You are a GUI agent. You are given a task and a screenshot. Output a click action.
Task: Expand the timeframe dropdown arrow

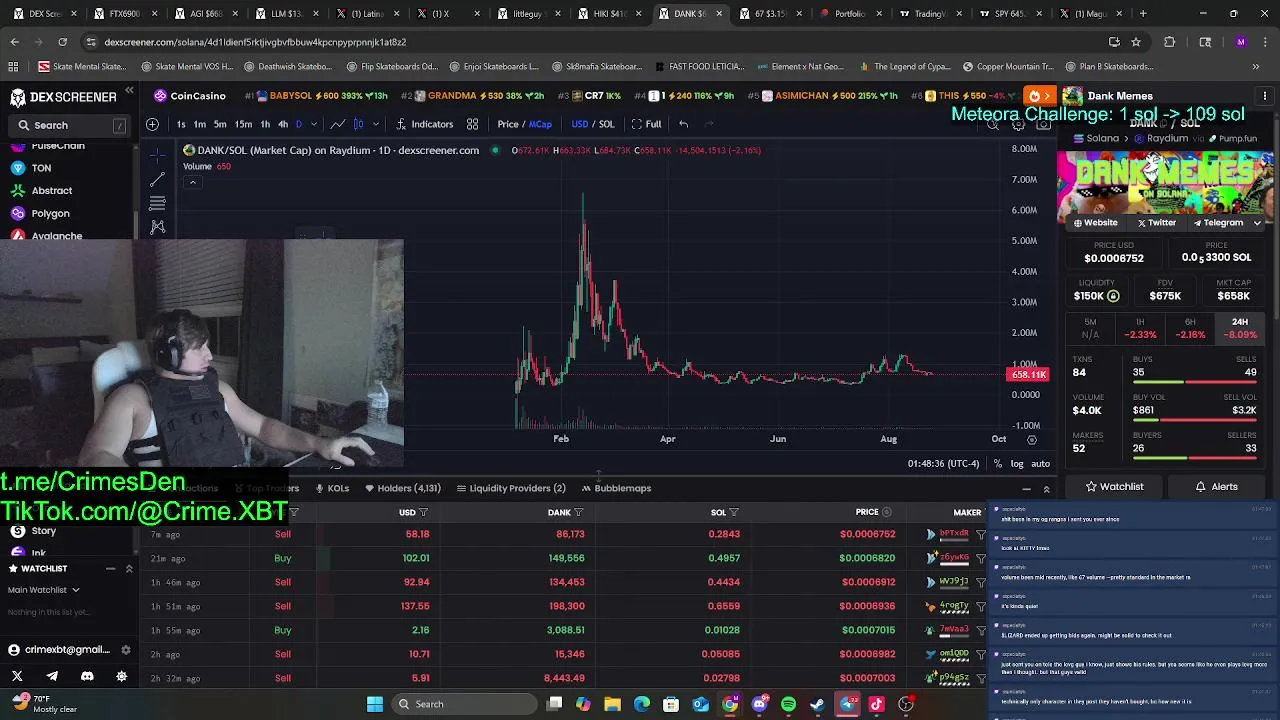pyautogui.click(x=314, y=124)
